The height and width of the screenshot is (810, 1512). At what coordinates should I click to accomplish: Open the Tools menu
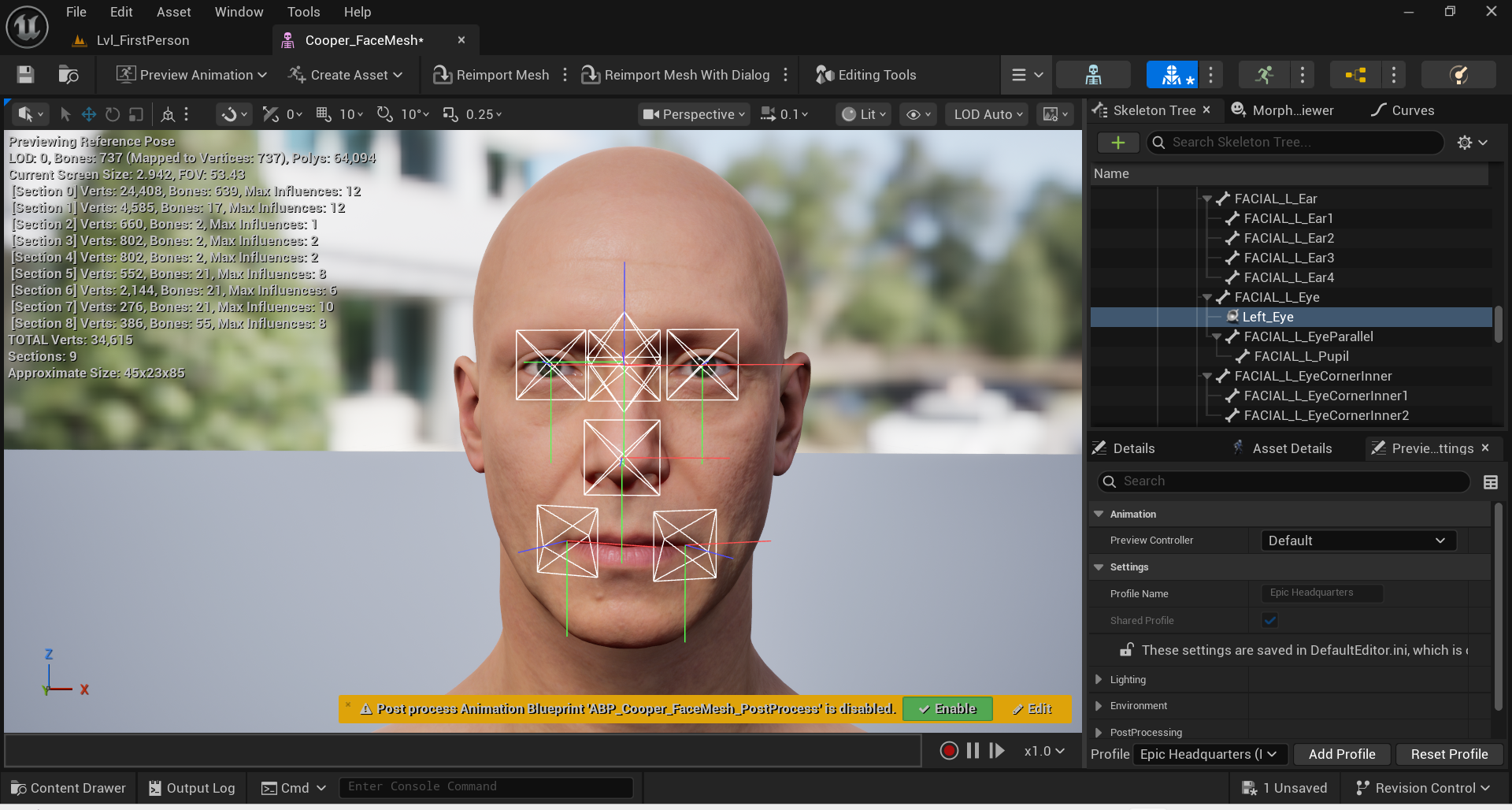303,12
